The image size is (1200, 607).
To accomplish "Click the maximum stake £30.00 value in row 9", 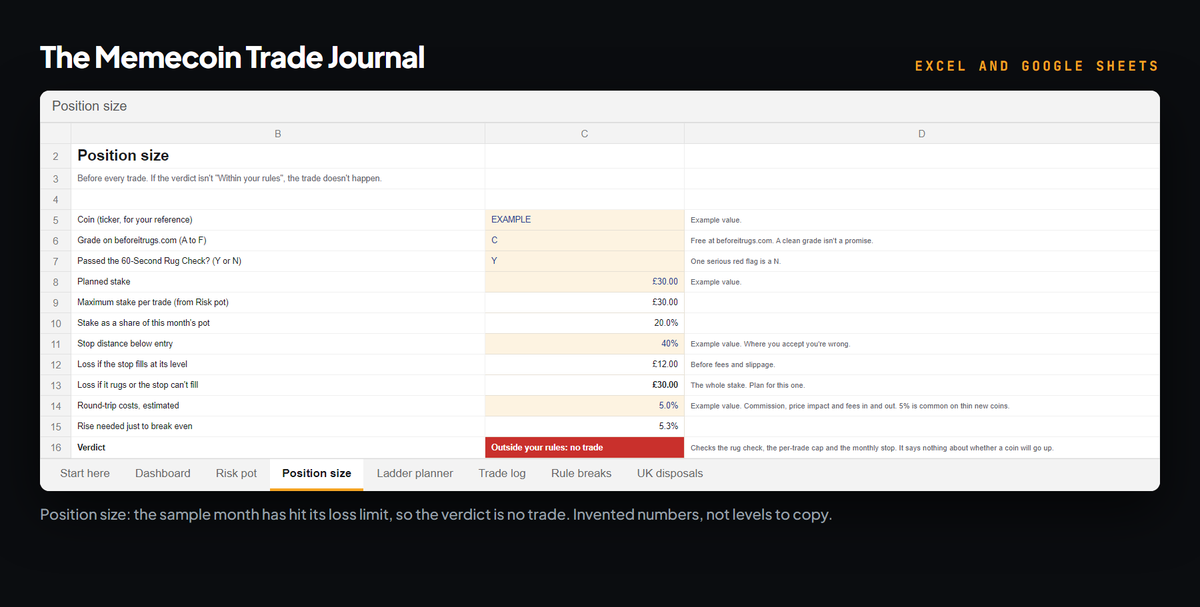I will (x=664, y=302).
